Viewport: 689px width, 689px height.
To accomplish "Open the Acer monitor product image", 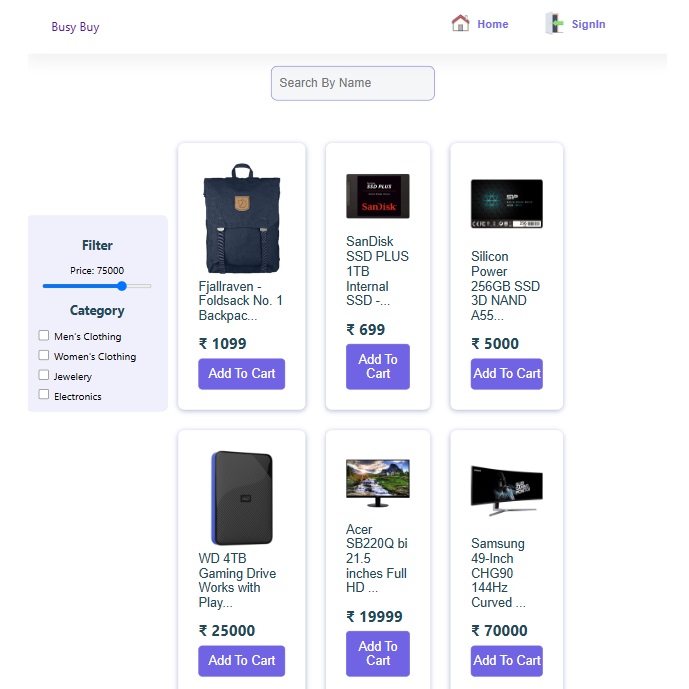I will click(x=378, y=483).
